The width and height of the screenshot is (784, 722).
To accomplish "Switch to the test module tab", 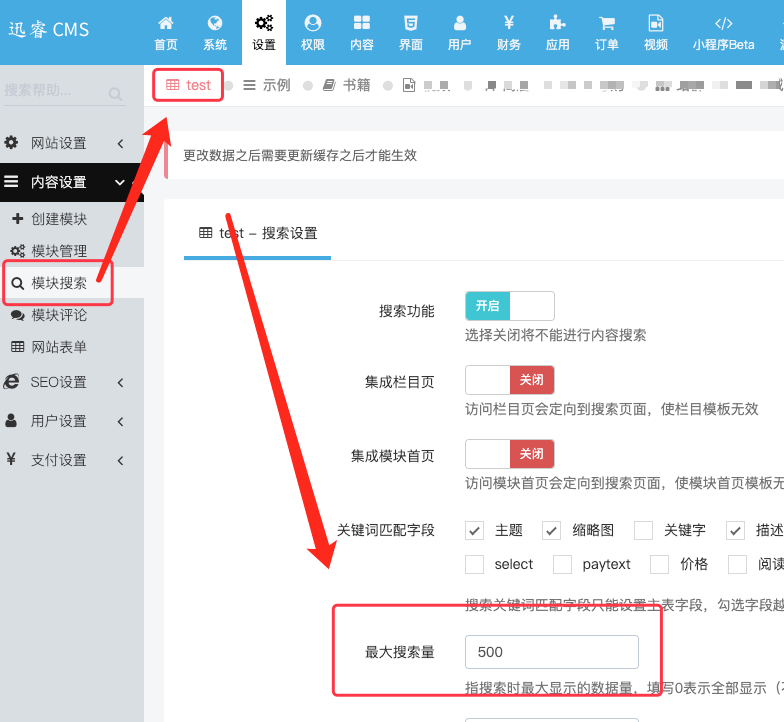I will click(188, 85).
